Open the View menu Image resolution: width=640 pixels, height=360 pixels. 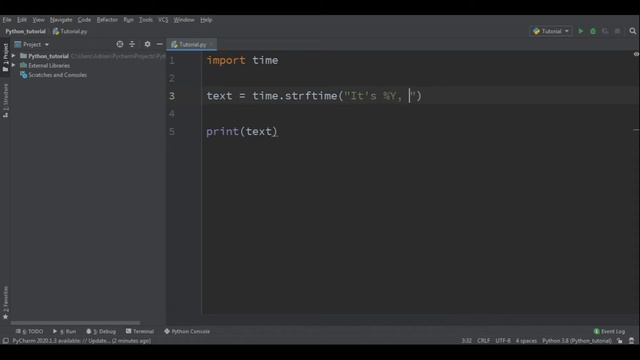(x=38, y=20)
